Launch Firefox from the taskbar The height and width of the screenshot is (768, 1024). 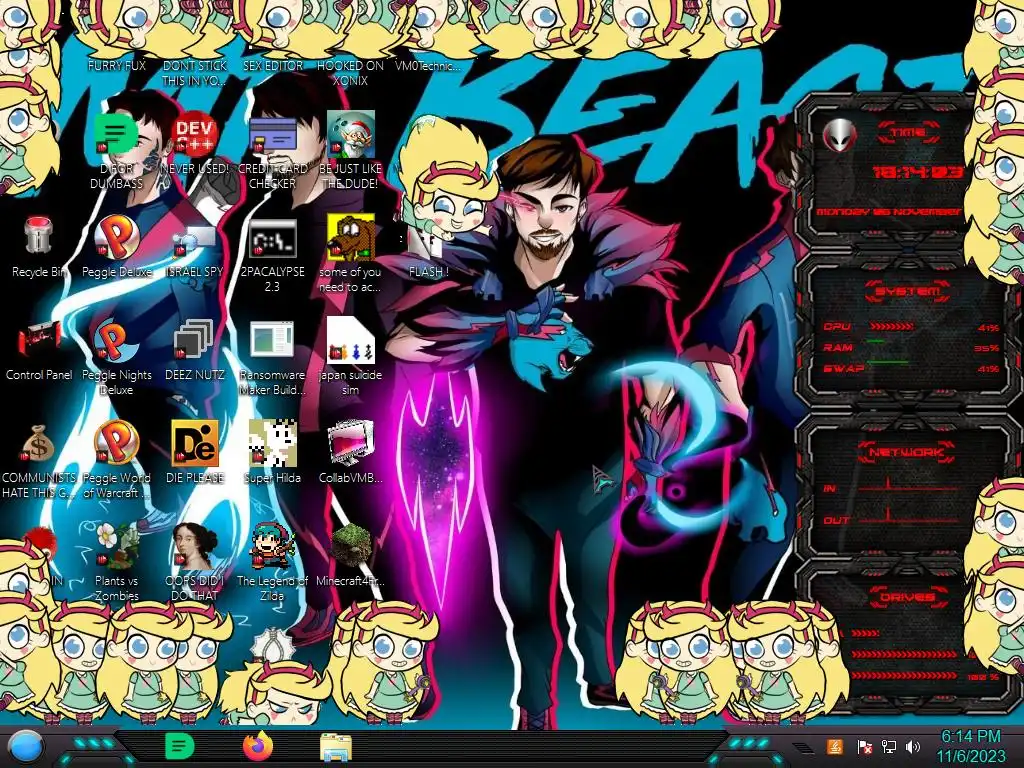[258, 746]
